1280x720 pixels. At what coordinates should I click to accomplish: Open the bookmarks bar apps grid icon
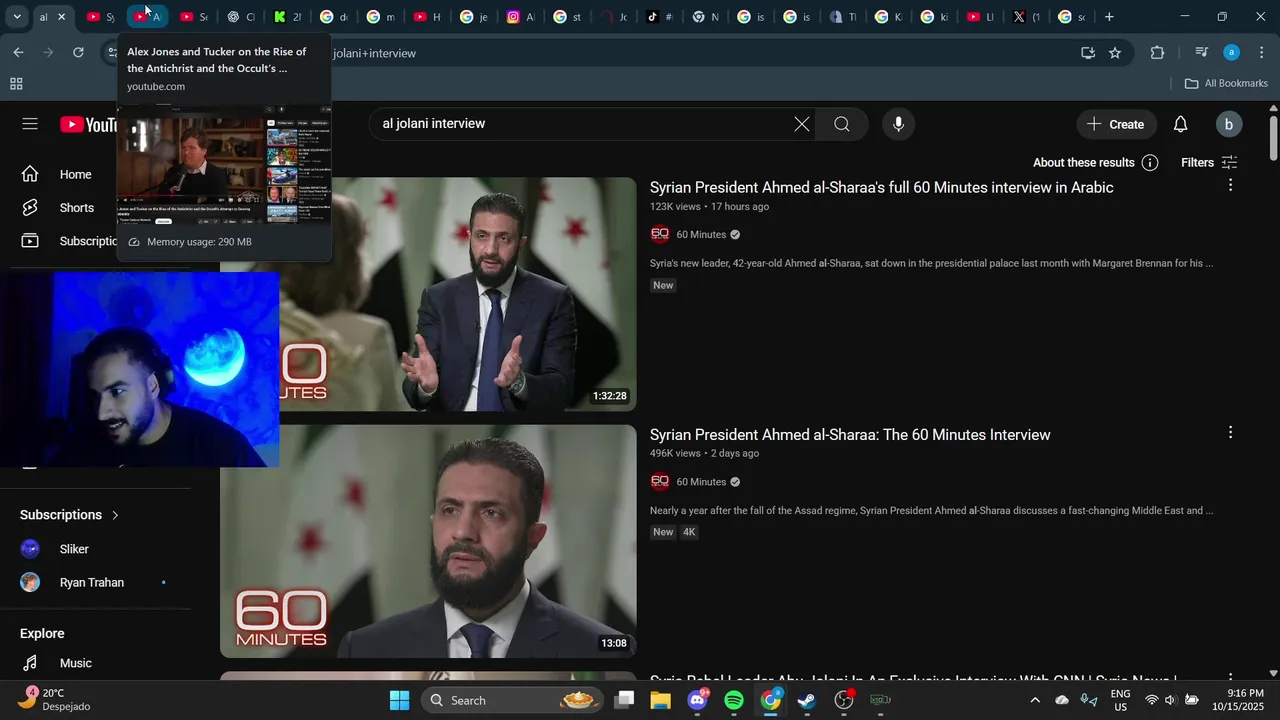(x=16, y=84)
